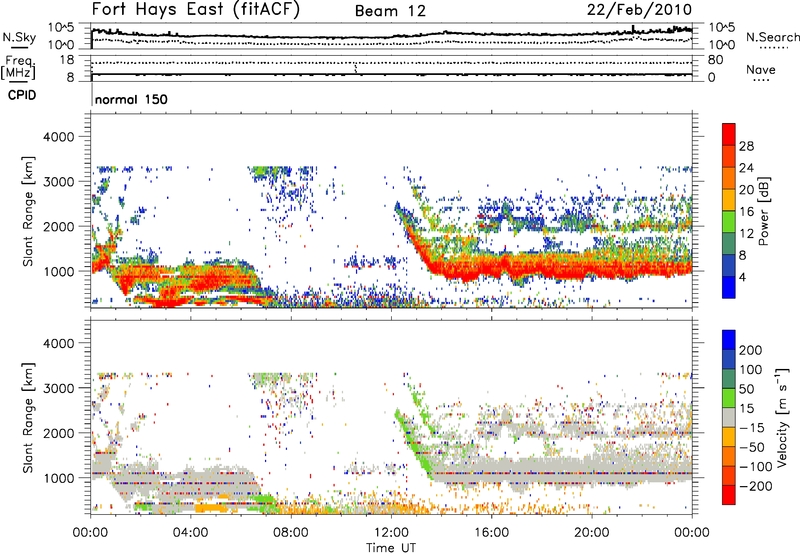Click the red top segment of Power colorbar
Screen dimensions: 800x554
[729, 134]
